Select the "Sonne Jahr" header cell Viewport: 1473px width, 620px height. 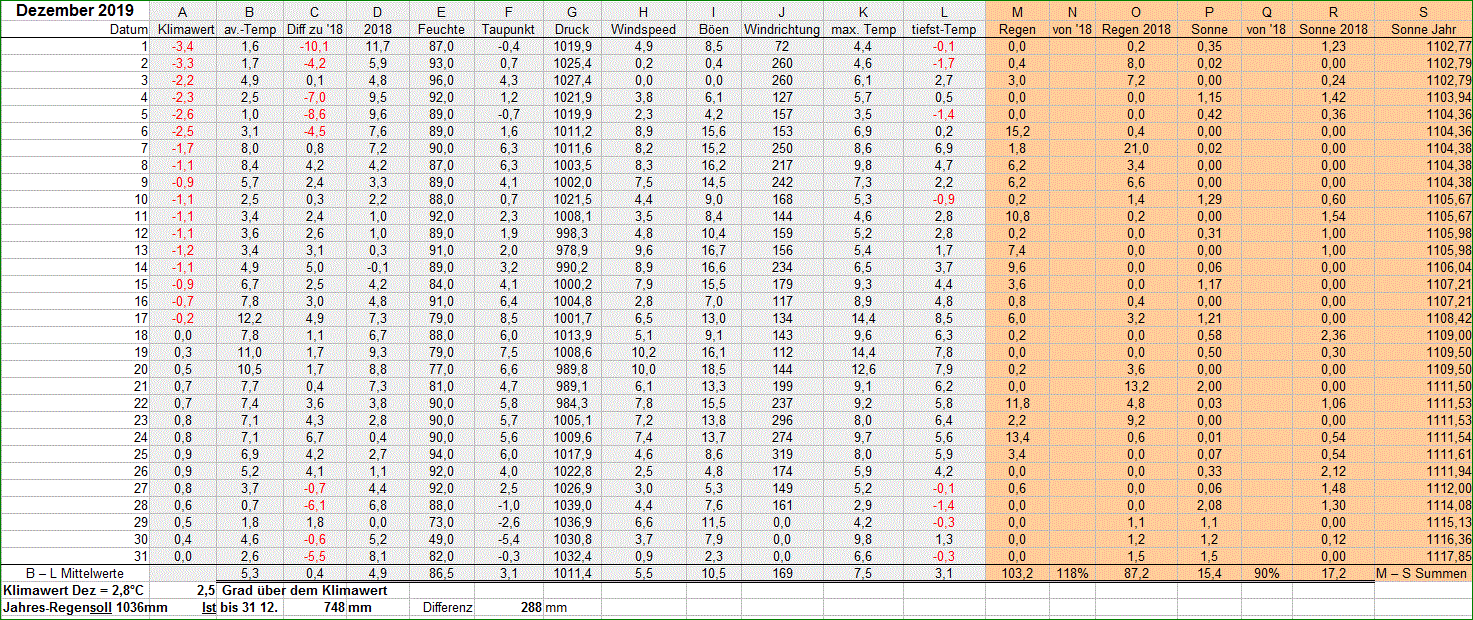1423,30
